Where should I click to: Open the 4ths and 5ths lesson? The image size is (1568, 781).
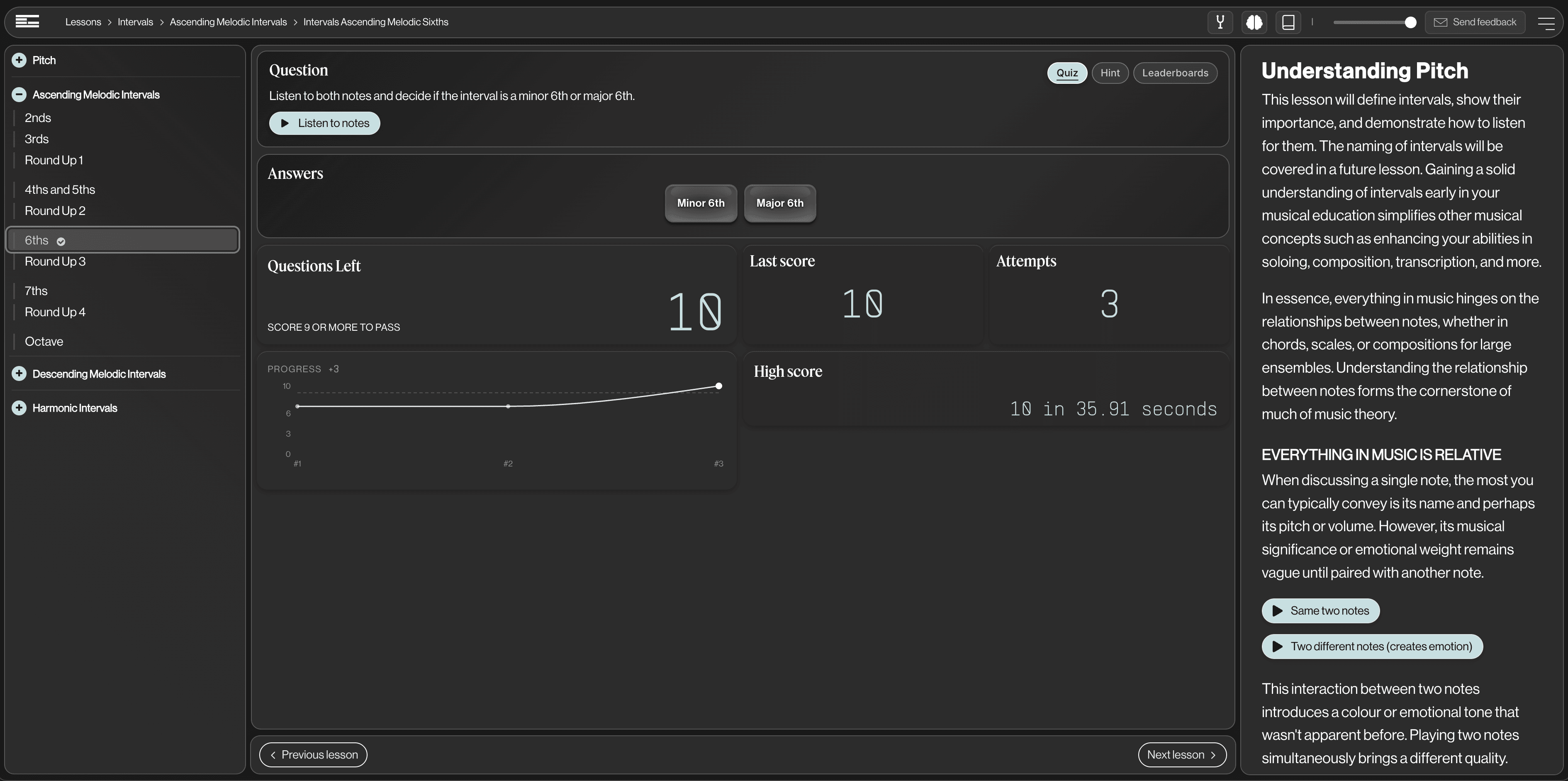60,189
